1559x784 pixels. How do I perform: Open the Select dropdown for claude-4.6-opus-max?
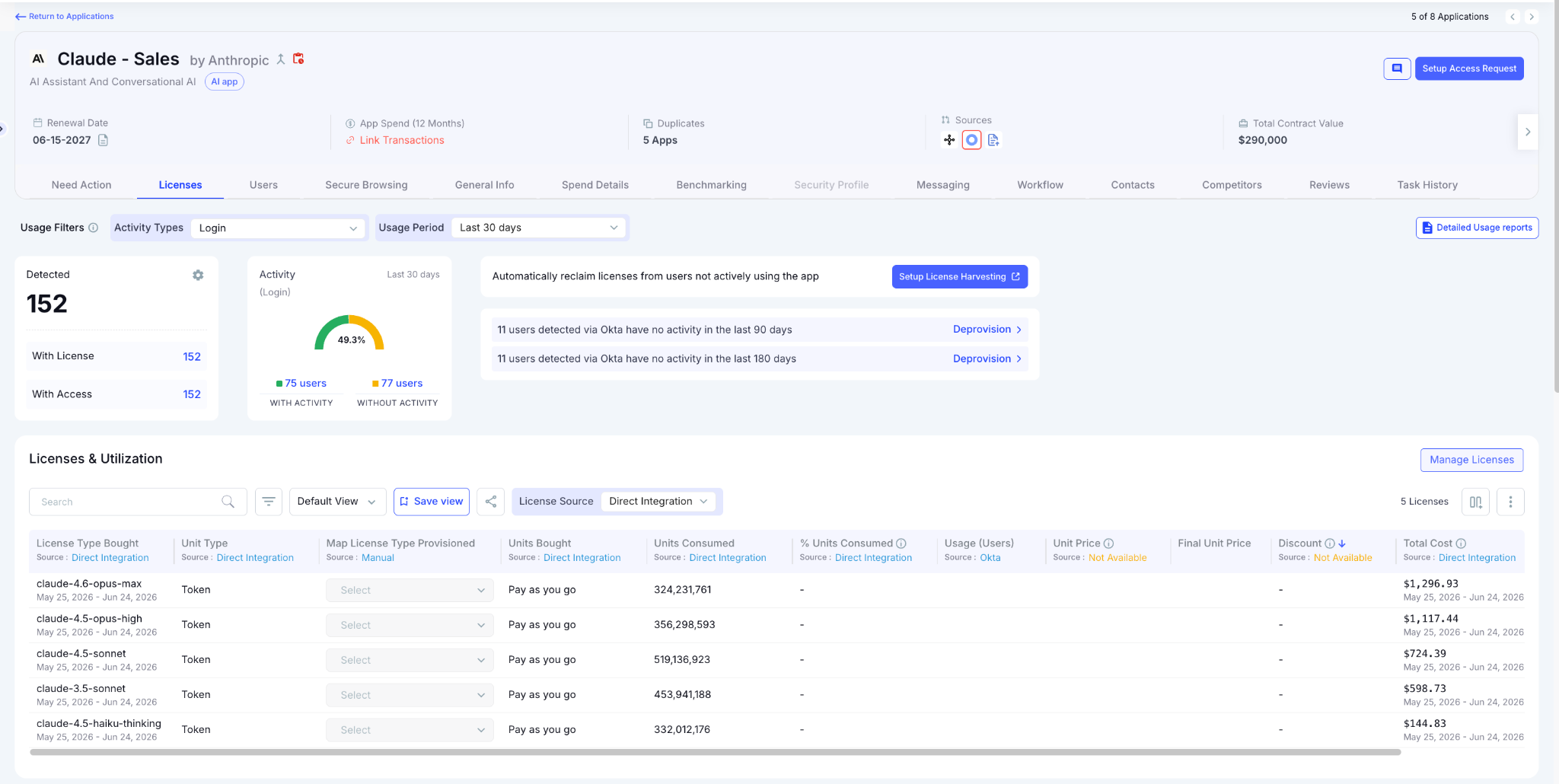click(410, 590)
